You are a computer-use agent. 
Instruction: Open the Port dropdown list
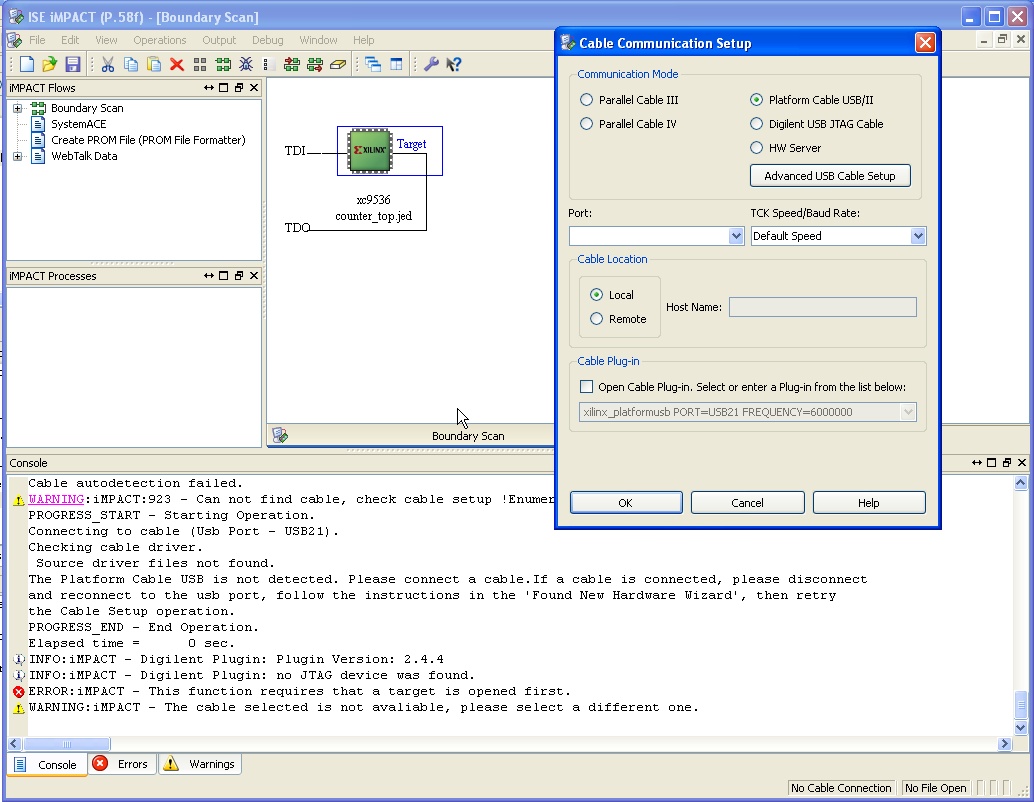736,236
